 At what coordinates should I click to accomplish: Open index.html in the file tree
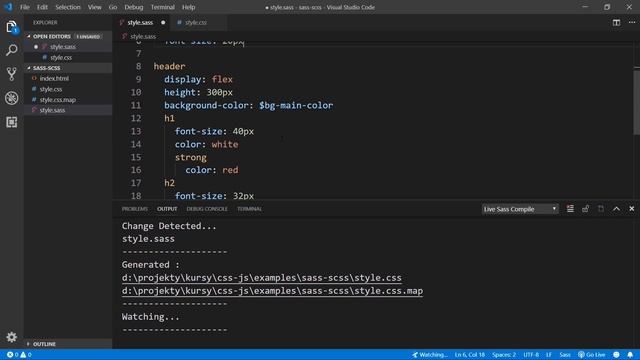click(68, 78)
